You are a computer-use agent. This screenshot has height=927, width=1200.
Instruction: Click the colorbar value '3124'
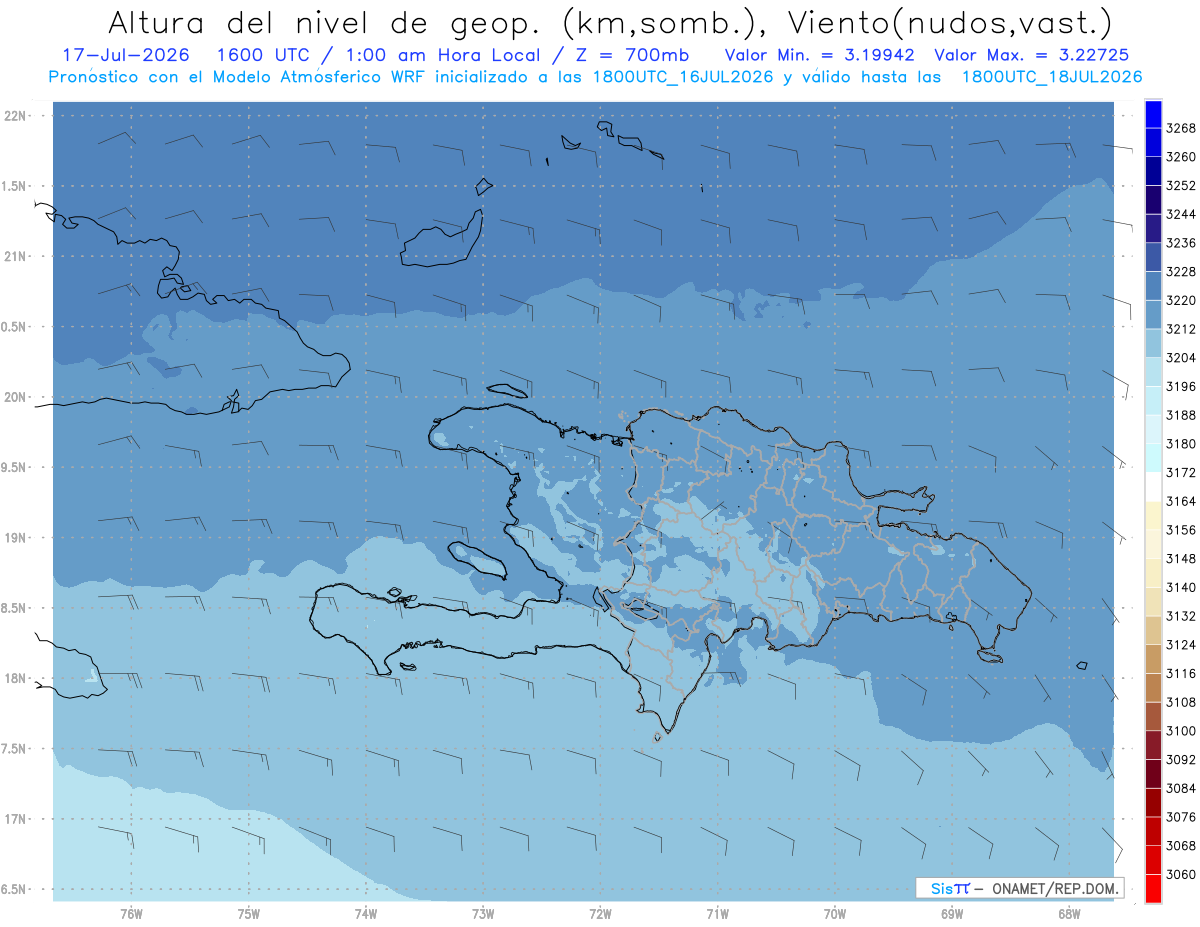click(x=1180, y=645)
